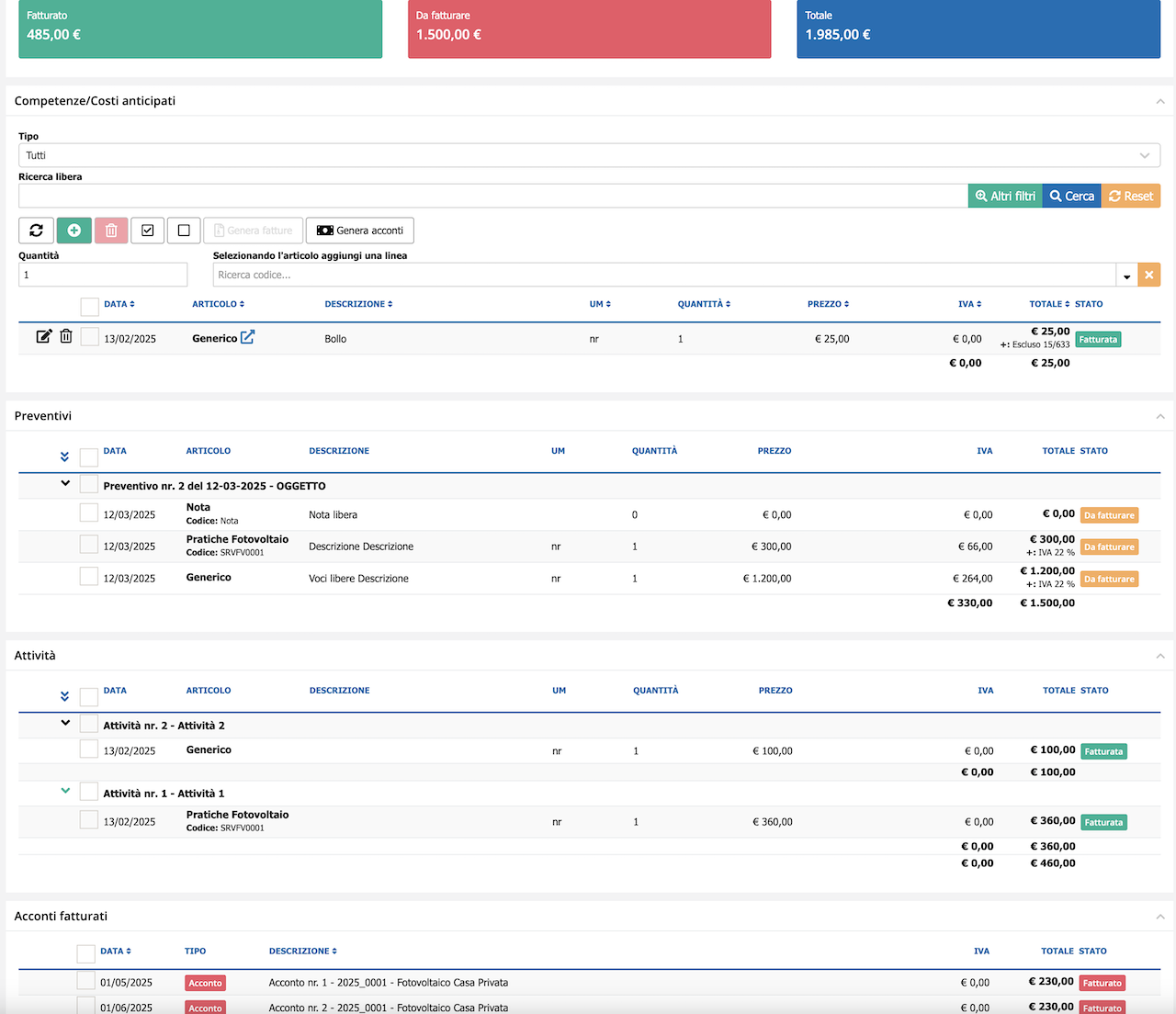The width and height of the screenshot is (1176, 1014).
Task: Click the Ricerca codice article search field
Action: click(665, 275)
